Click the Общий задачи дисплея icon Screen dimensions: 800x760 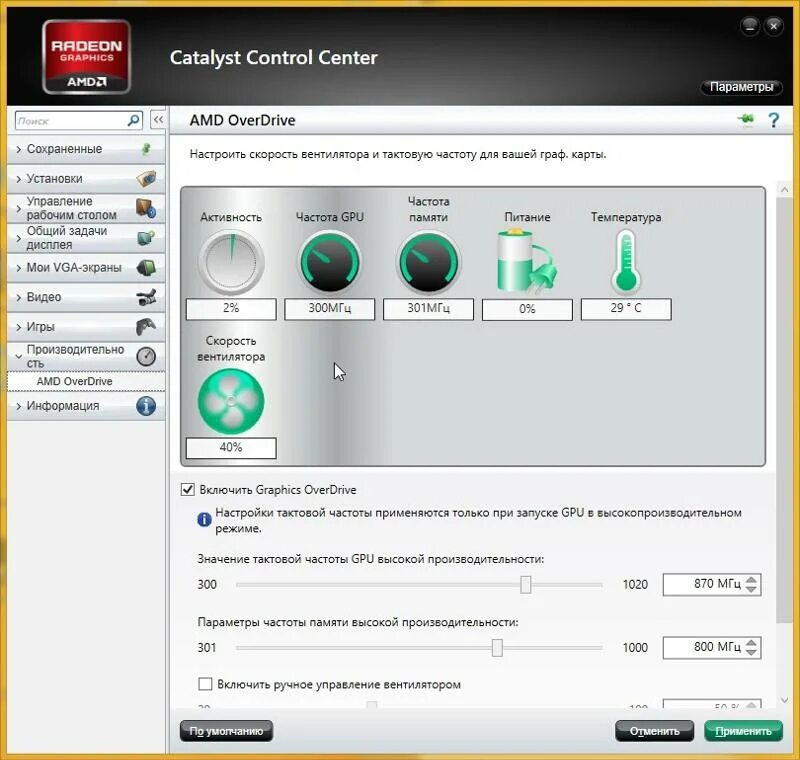146,238
